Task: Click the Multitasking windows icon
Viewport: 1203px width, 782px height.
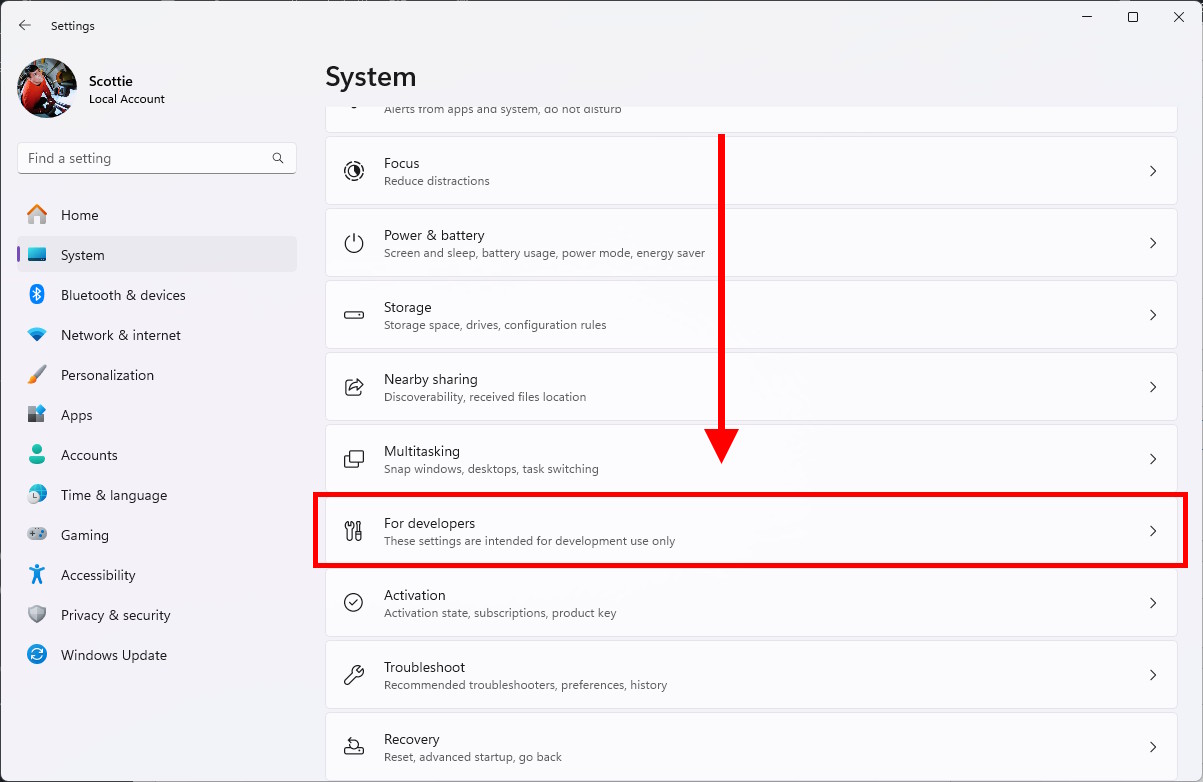Action: (x=354, y=459)
